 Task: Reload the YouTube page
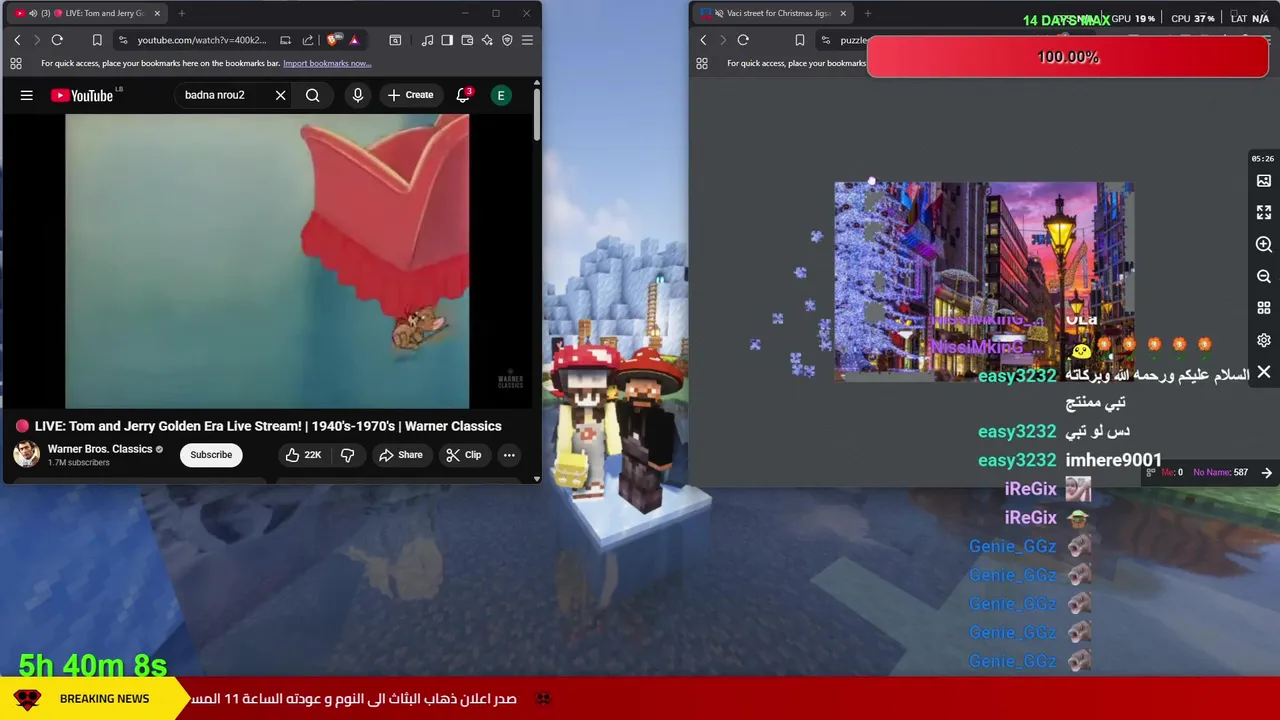pyautogui.click(x=57, y=40)
